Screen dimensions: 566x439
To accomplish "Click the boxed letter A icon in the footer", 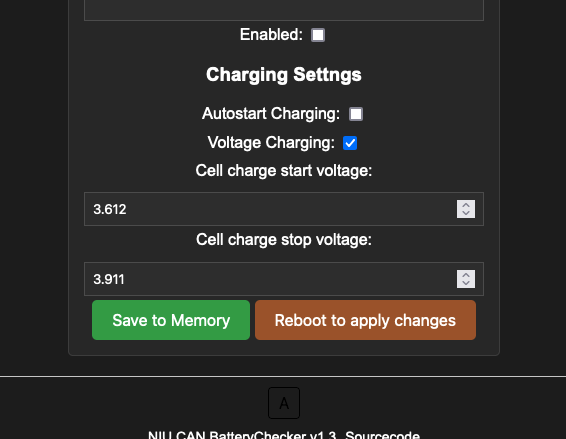I will coord(284,403).
